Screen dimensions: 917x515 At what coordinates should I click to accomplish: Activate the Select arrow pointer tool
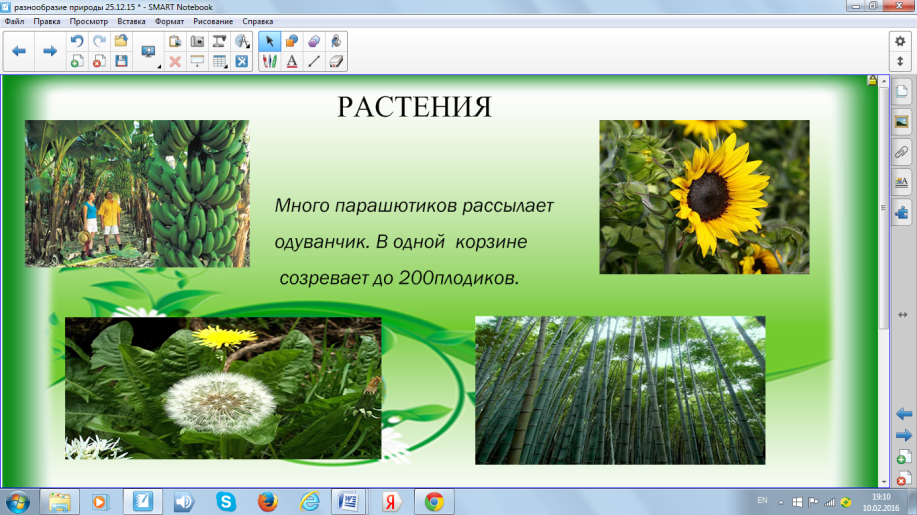tap(269, 41)
